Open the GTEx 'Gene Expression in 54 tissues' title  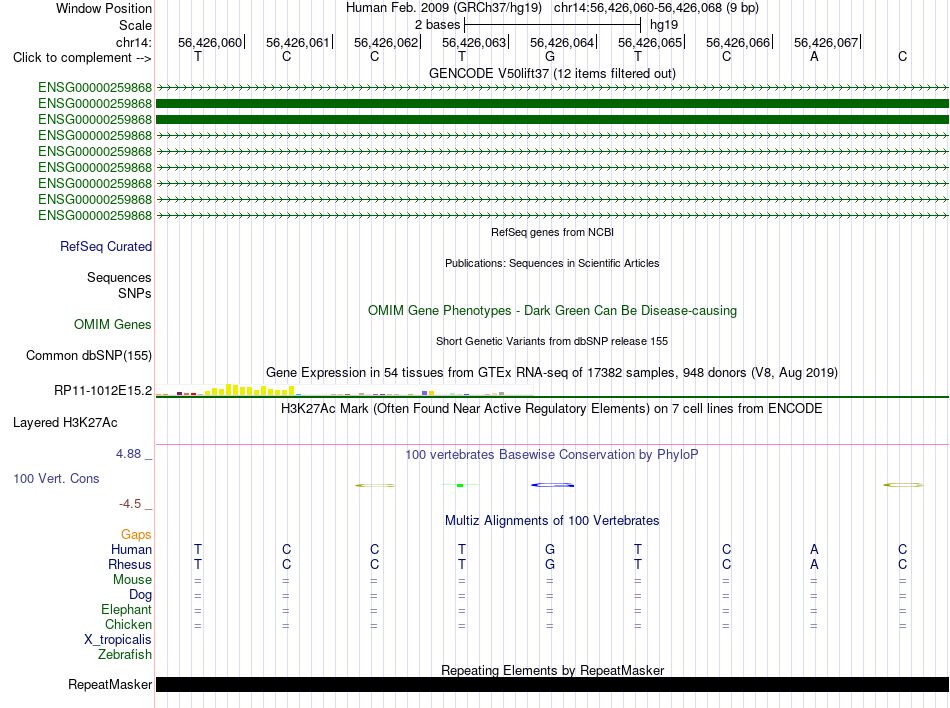[x=552, y=372]
